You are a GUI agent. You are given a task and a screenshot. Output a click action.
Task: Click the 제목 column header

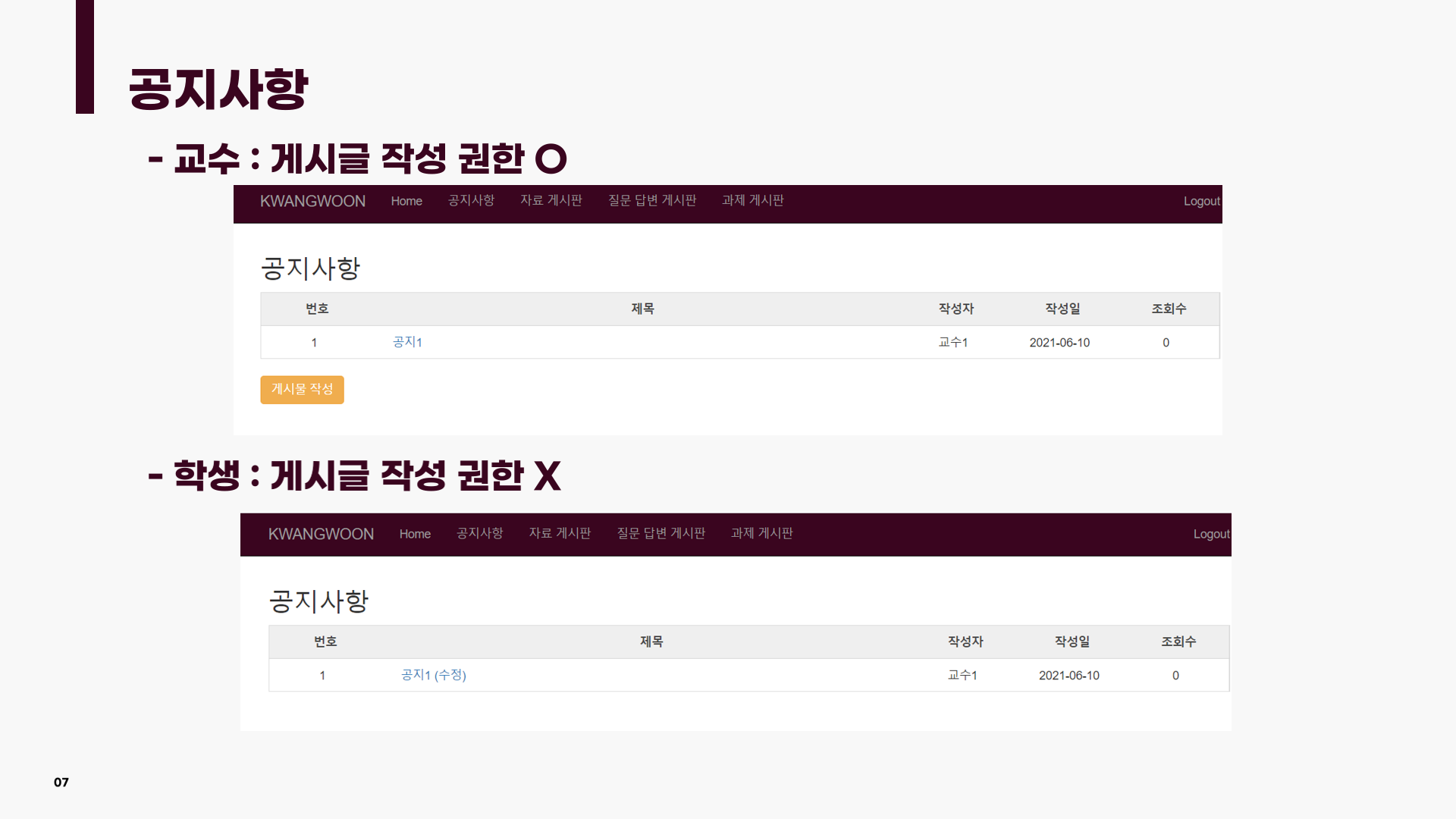point(642,309)
